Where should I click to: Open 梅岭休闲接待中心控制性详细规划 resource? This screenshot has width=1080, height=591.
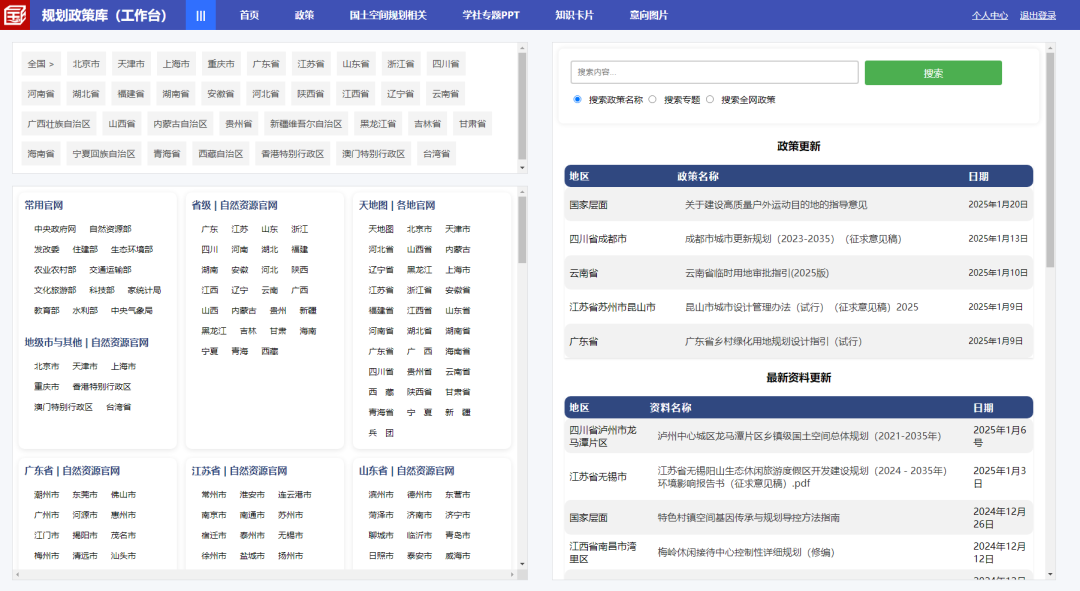[x=745, y=552]
